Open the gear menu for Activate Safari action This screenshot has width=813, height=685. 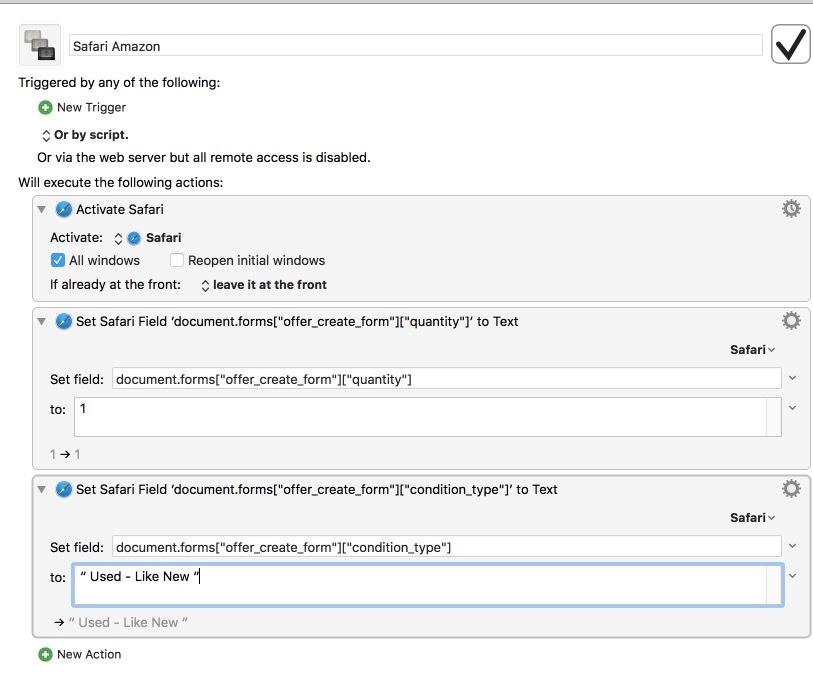coord(791,208)
